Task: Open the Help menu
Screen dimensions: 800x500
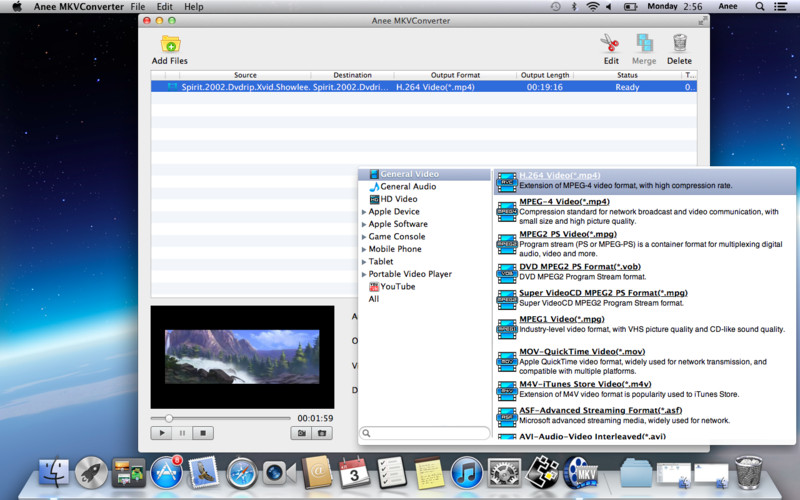Action: tap(193, 7)
